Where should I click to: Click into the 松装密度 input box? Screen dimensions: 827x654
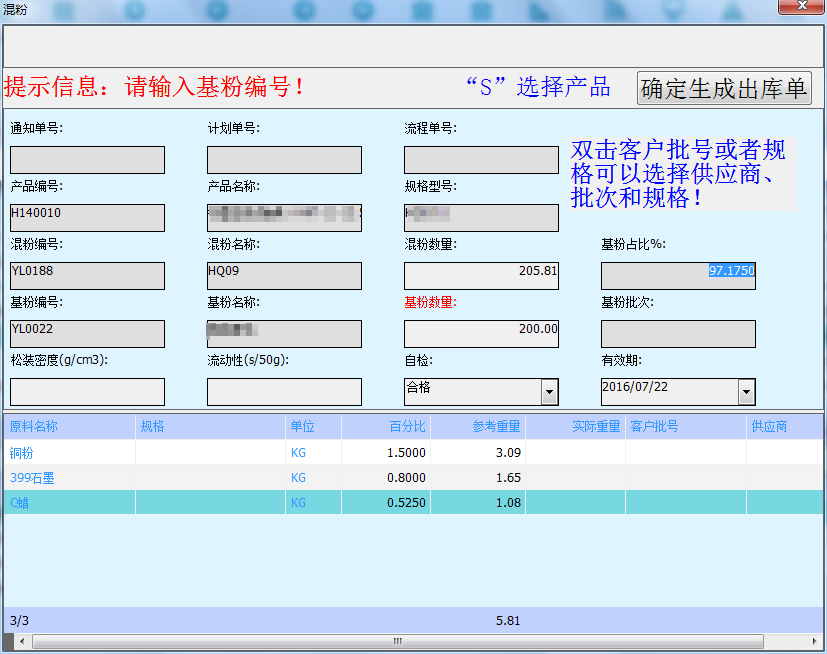click(87, 392)
